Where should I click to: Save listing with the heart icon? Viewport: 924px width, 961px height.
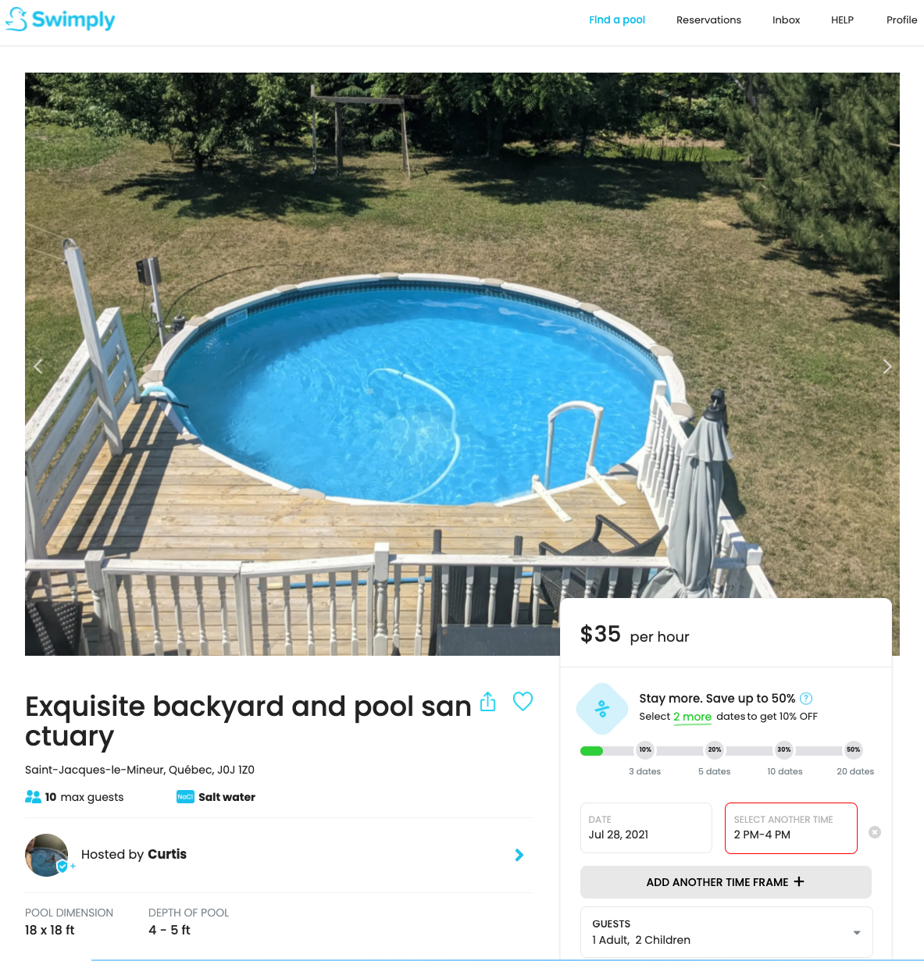coord(523,701)
